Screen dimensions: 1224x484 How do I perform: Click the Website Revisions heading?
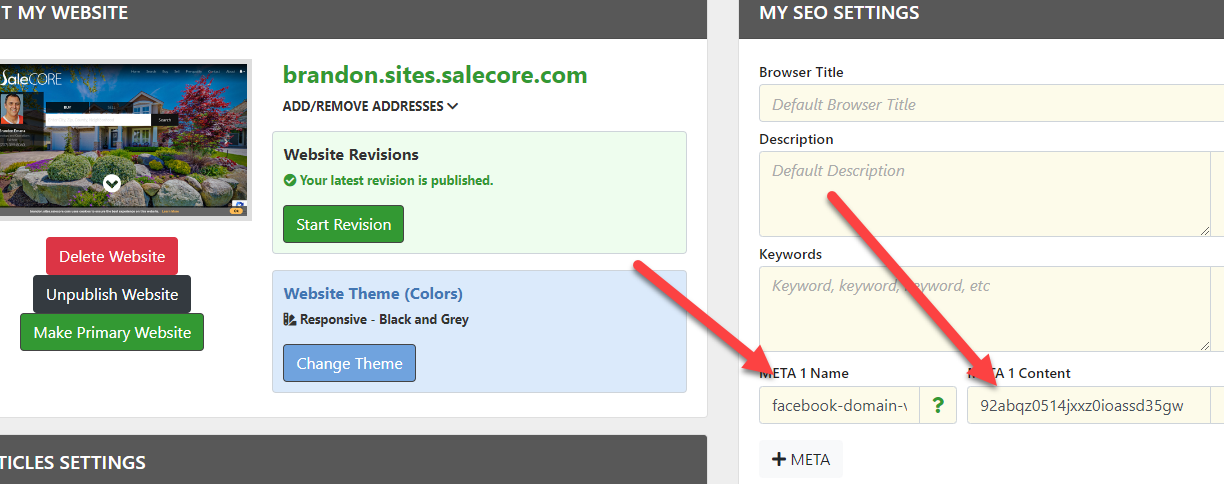pyautogui.click(x=351, y=155)
